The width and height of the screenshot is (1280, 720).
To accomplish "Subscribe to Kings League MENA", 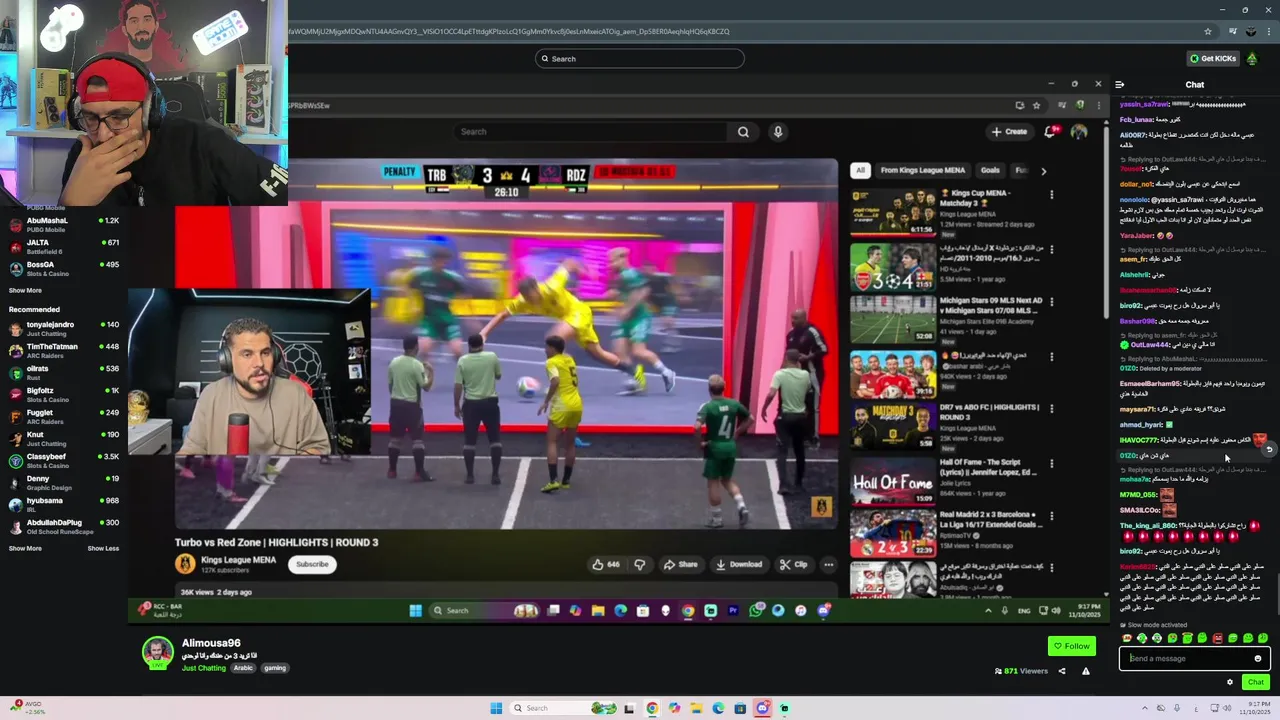I will [x=312, y=564].
